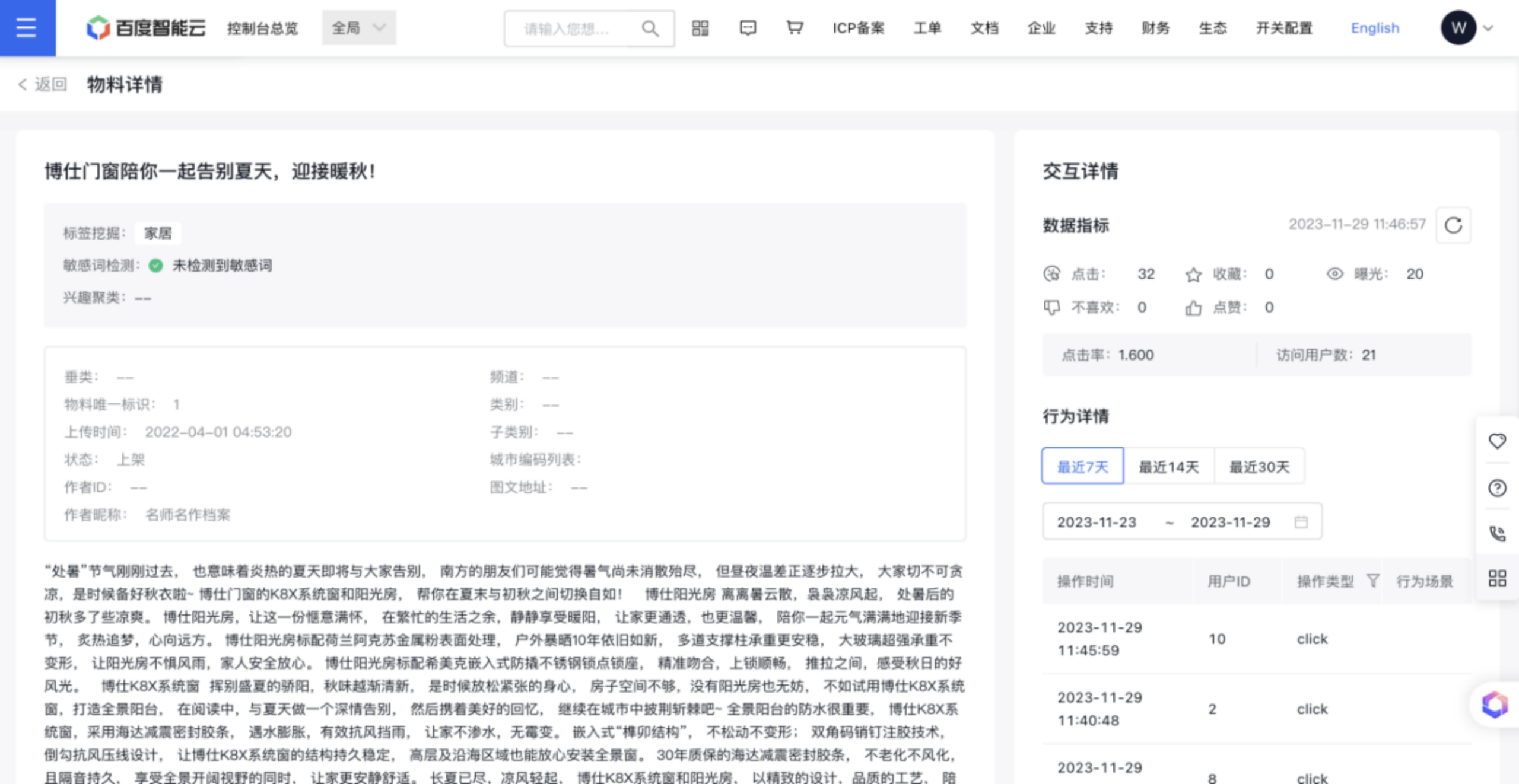Screen dimensions: 1519x784
Task: Open the message notifications icon
Action: click(748, 28)
